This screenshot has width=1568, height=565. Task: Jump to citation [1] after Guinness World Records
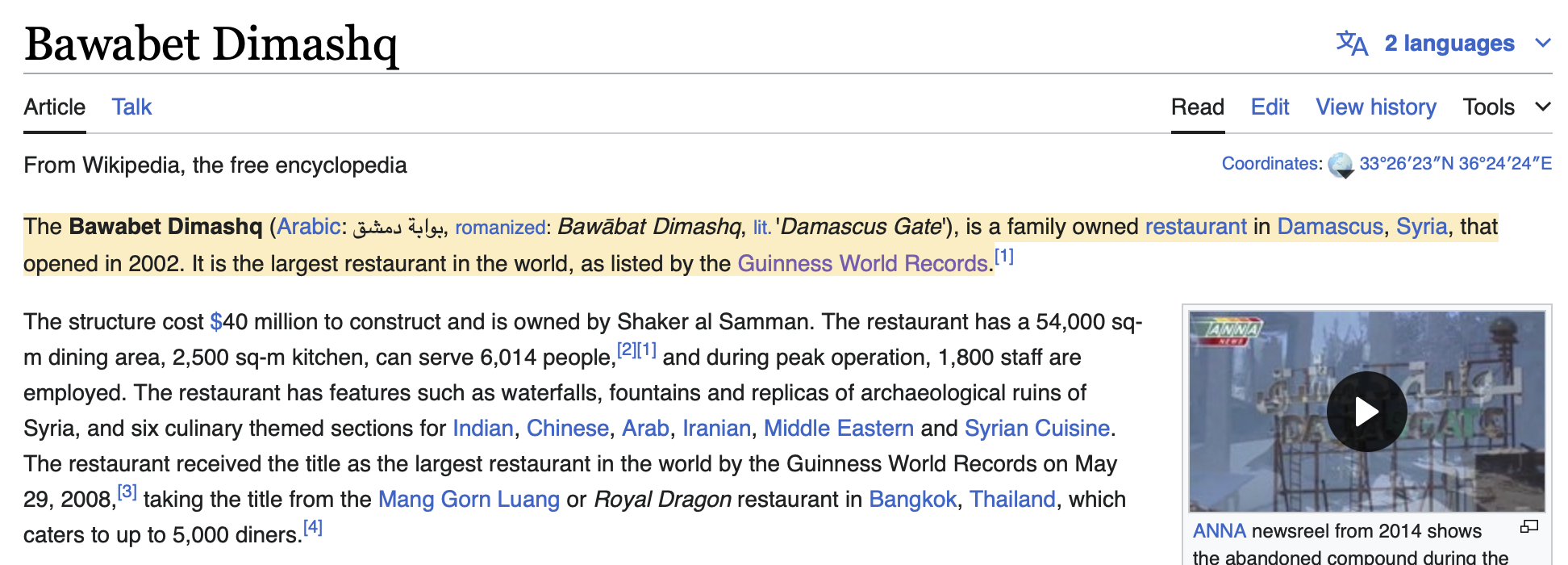point(1003,257)
